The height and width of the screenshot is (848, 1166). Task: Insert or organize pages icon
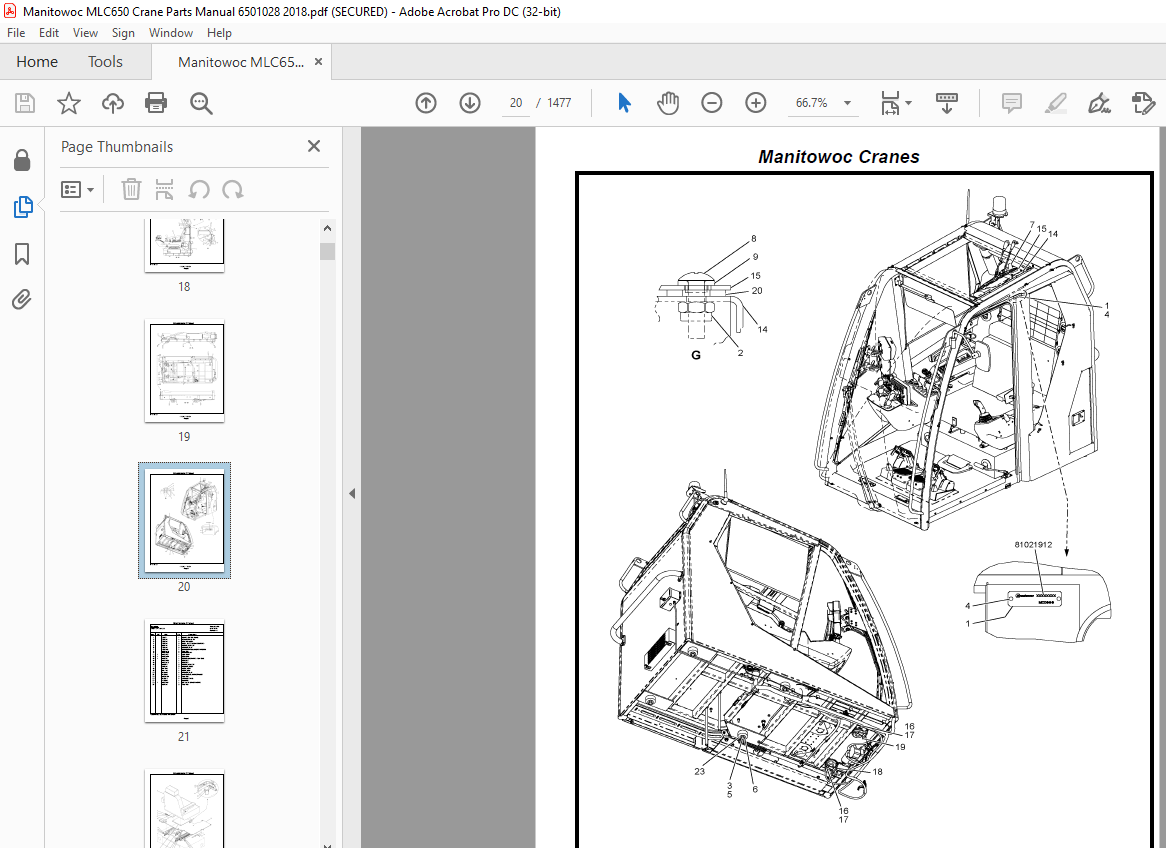(164, 190)
